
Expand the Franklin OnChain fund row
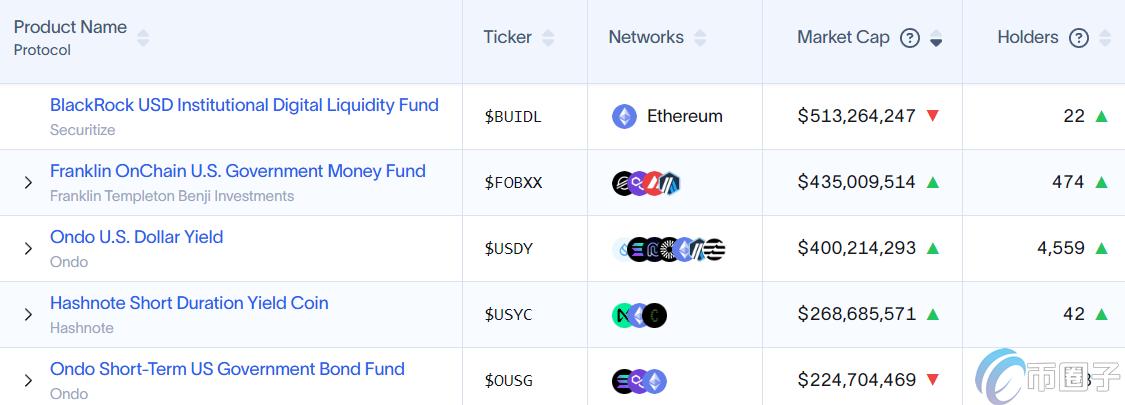(x=28, y=182)
